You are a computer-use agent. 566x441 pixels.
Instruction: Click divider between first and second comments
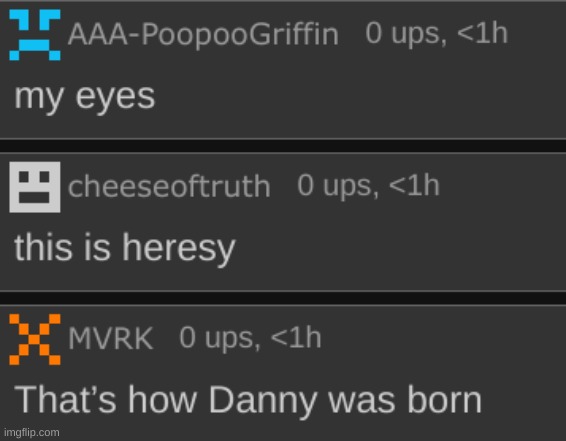click(x=283, y=146)
